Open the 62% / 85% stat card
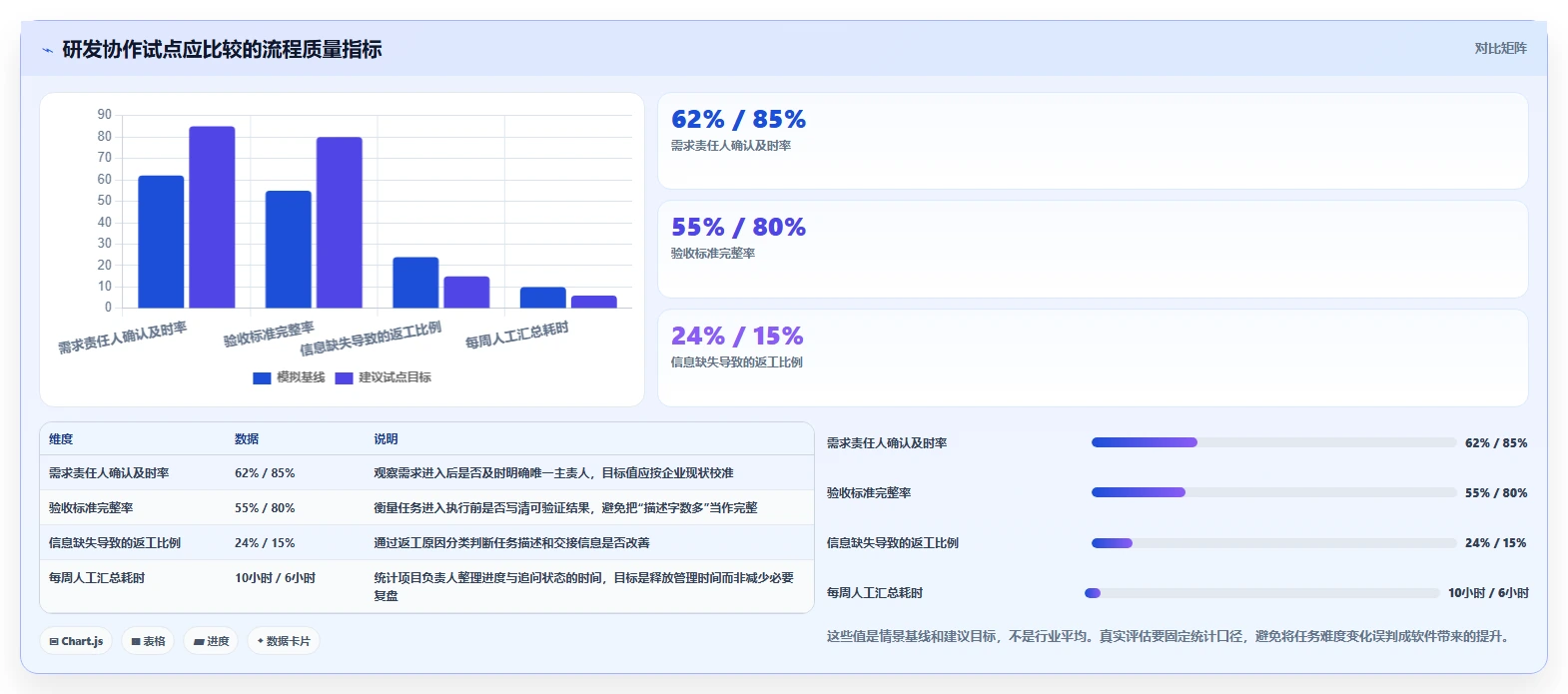 coord(1093,141)
